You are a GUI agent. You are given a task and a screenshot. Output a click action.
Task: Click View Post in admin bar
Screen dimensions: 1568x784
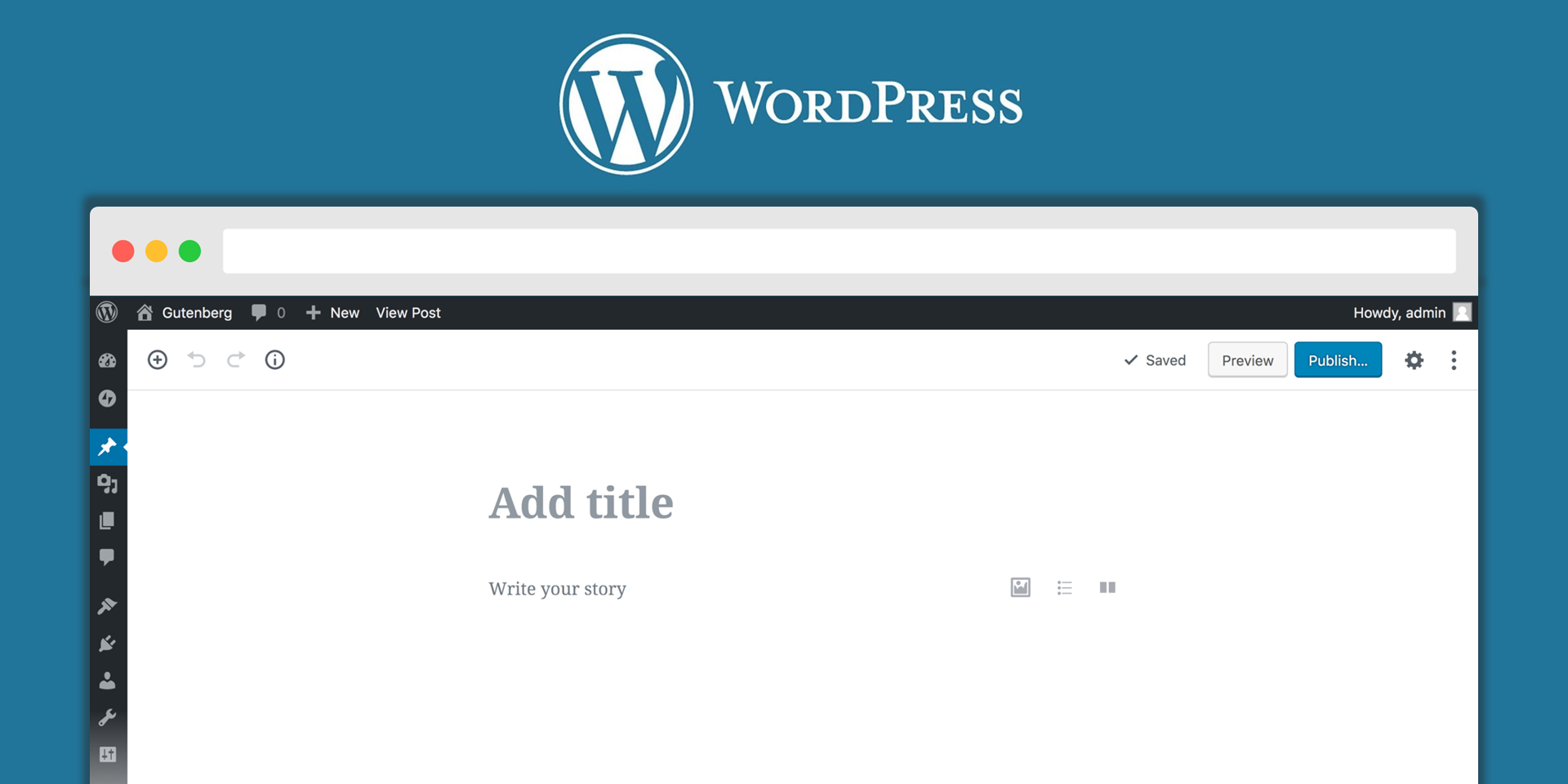coord(408,313)
